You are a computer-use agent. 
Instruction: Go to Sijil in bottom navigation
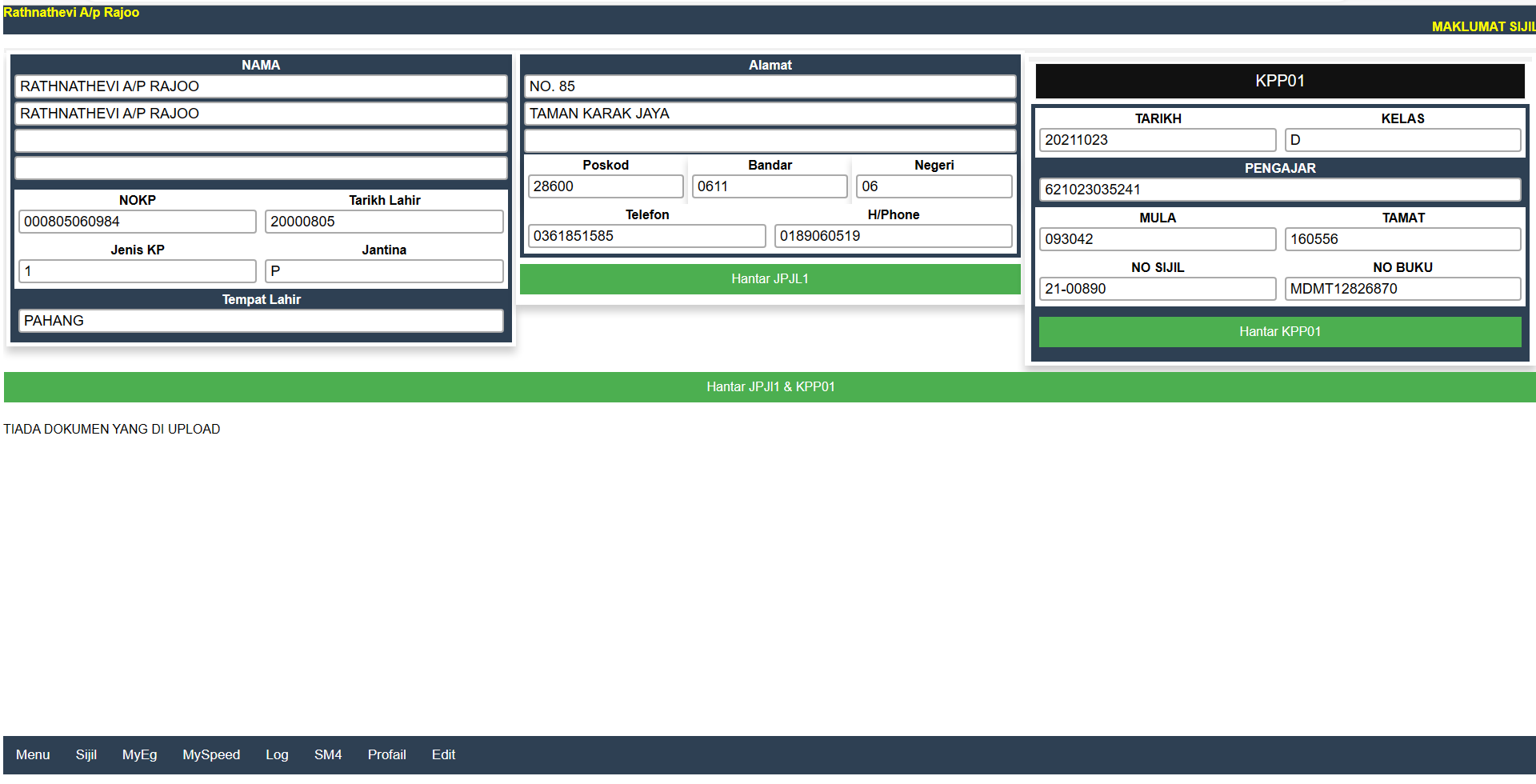(86, 754)
